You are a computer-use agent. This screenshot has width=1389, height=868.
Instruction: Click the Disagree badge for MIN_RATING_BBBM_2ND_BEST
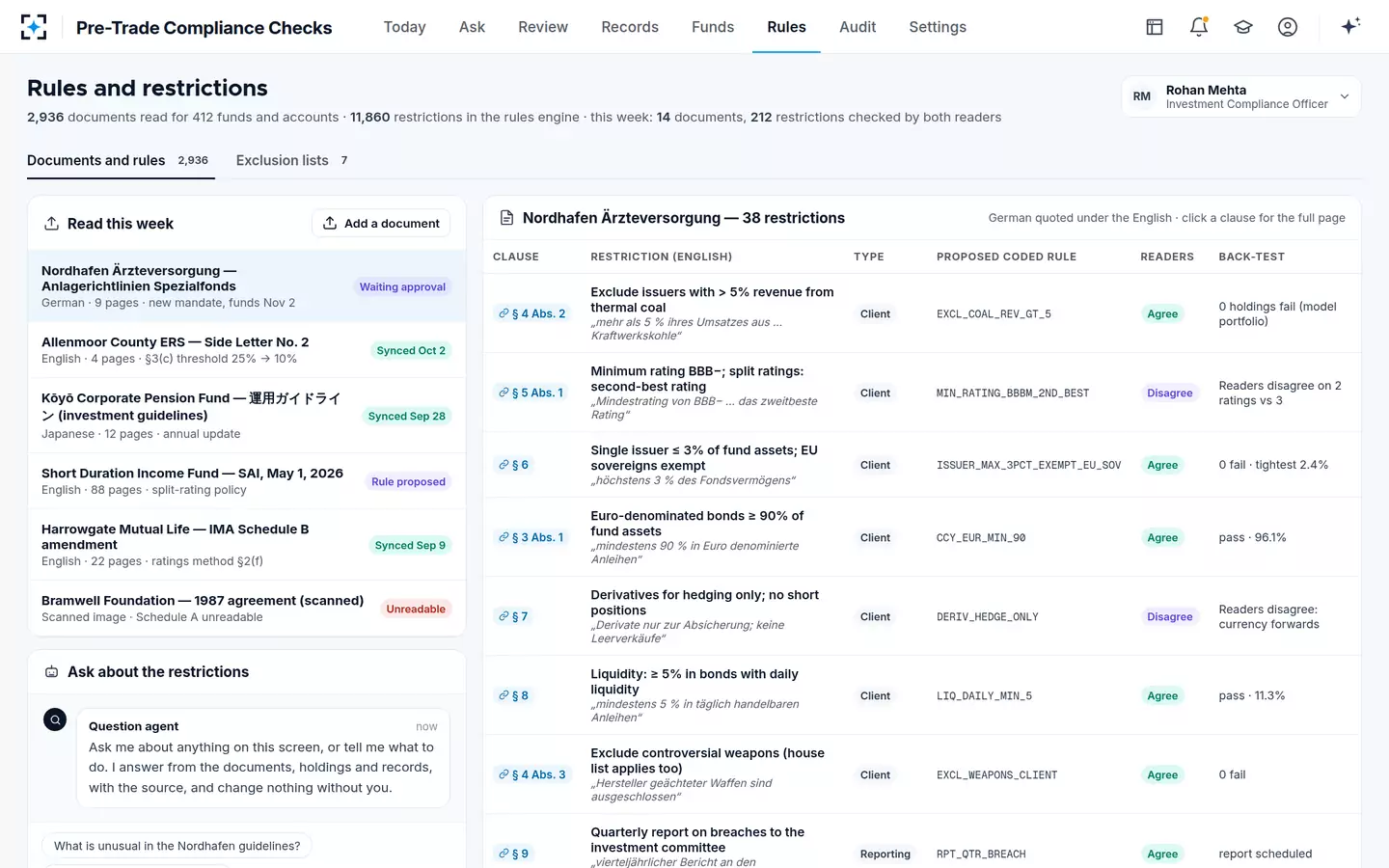tap(1169, 393)
